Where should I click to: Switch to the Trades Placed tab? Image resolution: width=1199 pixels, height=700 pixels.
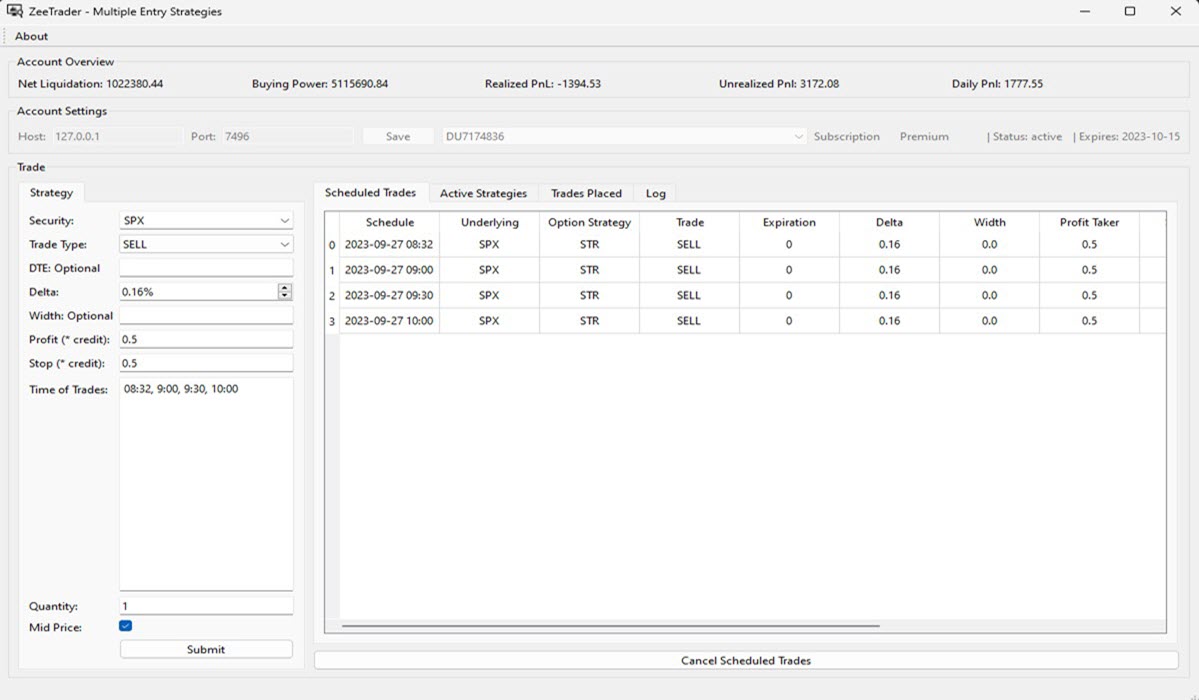click(586, 193)
